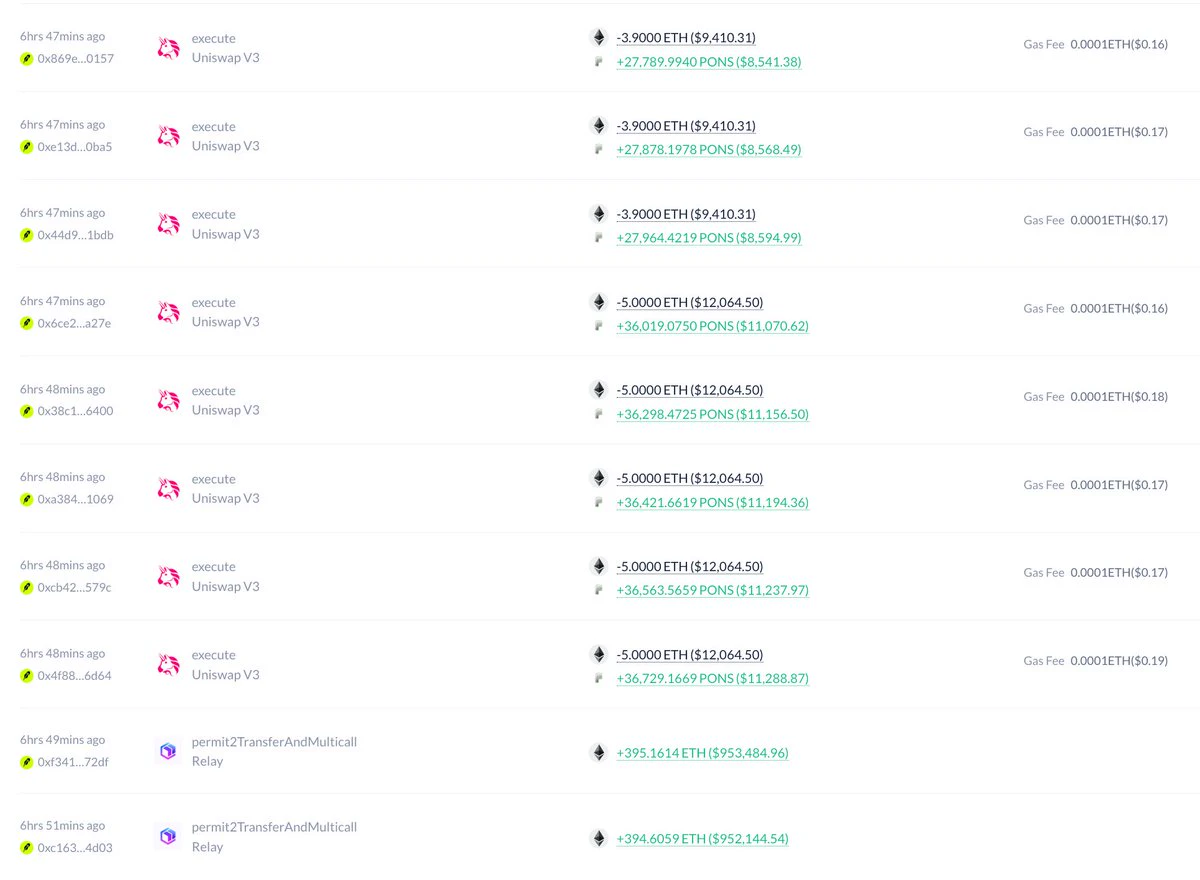The height and width of the screenshot is (880, 1200).
Task: Click green chain icon next to 0xe13d...0ba5
Action: coord(28,147)
